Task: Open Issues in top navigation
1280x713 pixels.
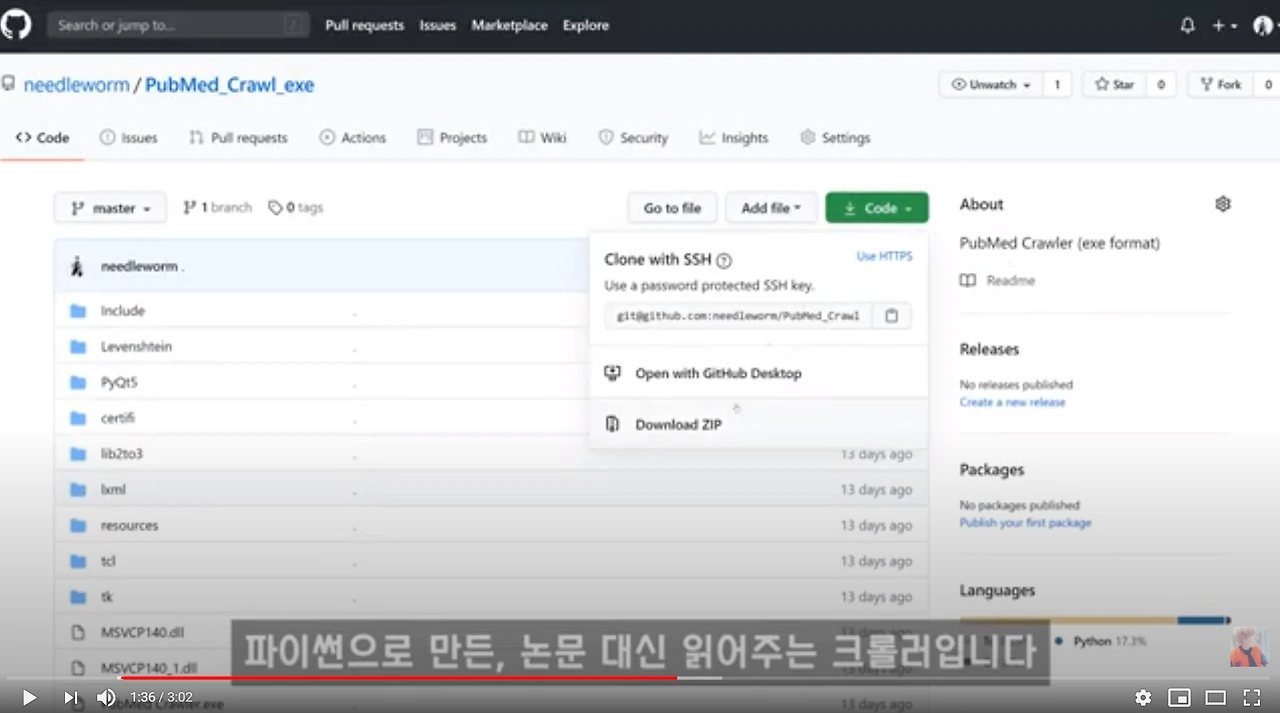Action: click(438, 25)
